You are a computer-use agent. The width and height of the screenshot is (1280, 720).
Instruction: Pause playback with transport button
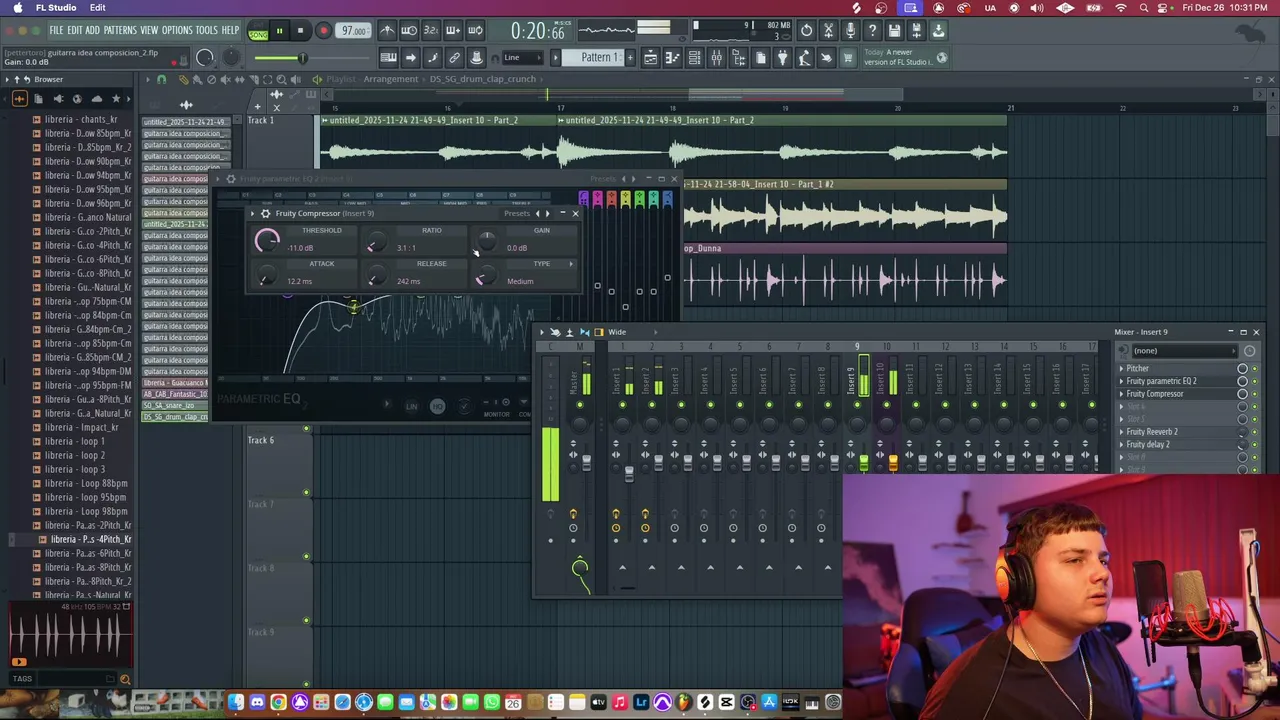pyautogui.click(x=280, y=30)
